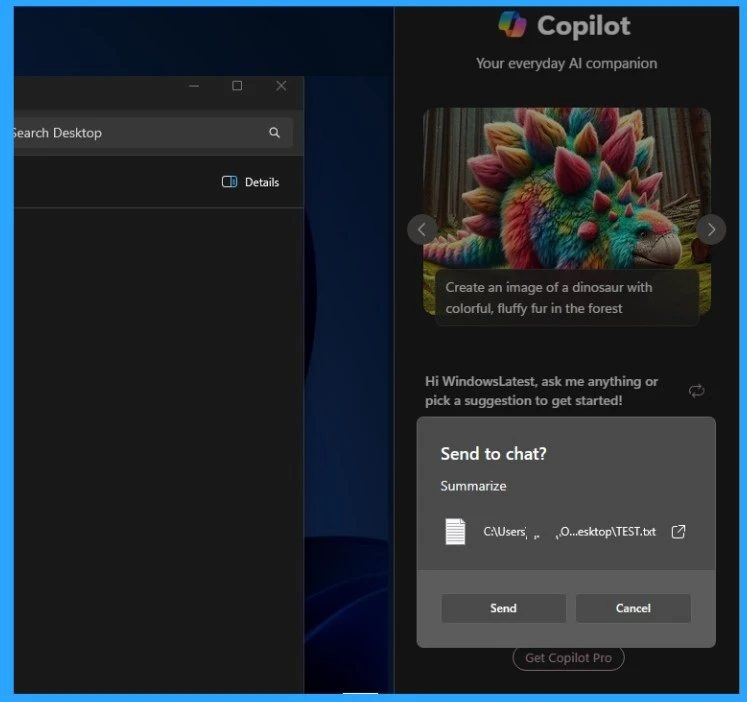
Task: Show next suggestion with right arrow
Action: 711,230
